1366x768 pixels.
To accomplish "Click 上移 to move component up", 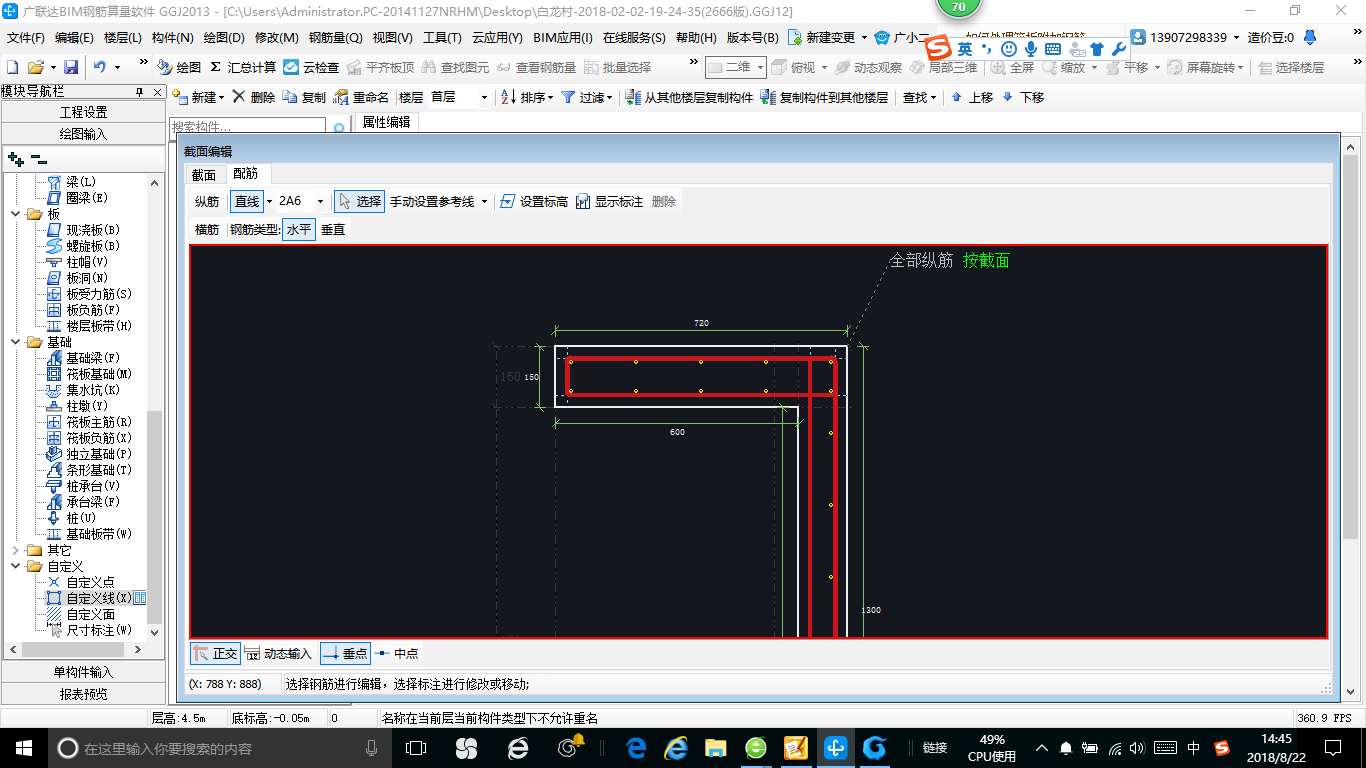I will tap(971, 97).
